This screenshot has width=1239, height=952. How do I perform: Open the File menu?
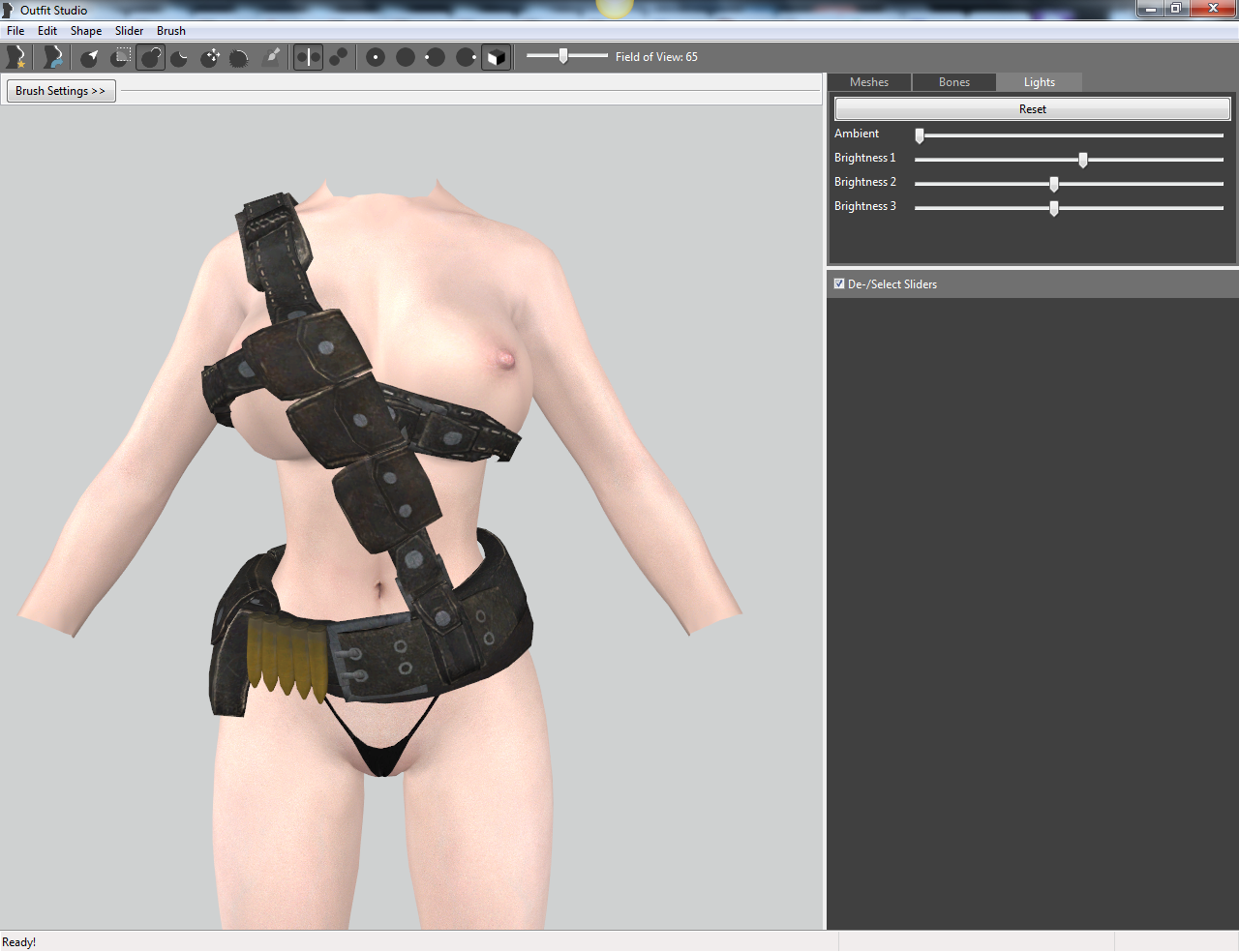pyautogui.click(x=15, y=31)
